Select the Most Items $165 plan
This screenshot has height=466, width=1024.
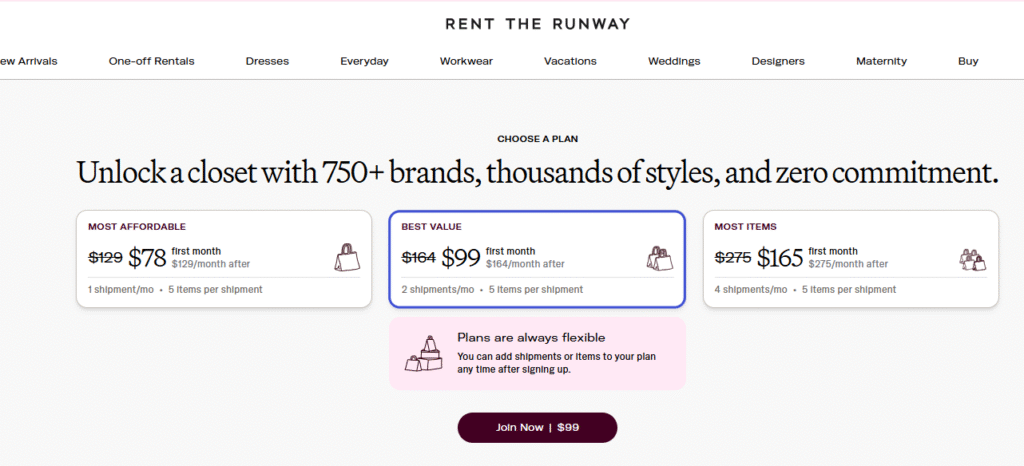point(850,259)
